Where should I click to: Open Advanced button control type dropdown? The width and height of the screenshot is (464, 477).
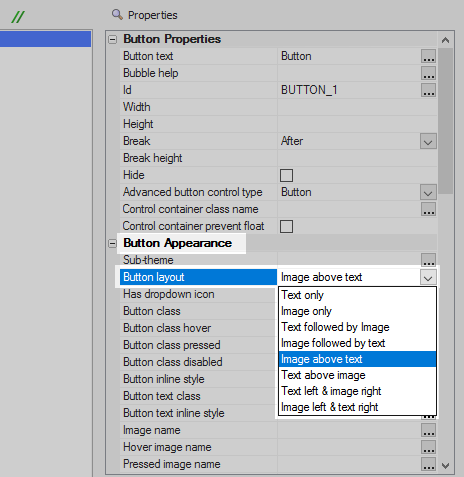tap(428, 192)
